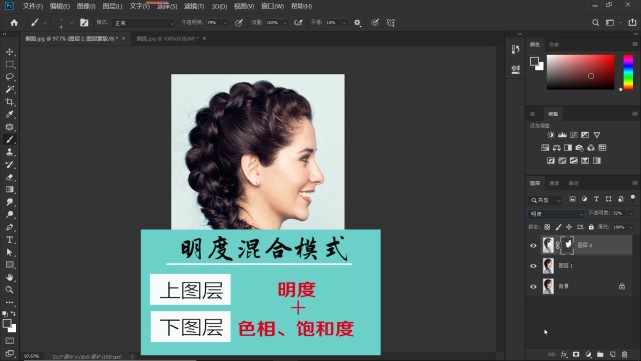Select the Rectangular Marquee tool
Screen dimensions: 641x361
(x=9, y=64)
